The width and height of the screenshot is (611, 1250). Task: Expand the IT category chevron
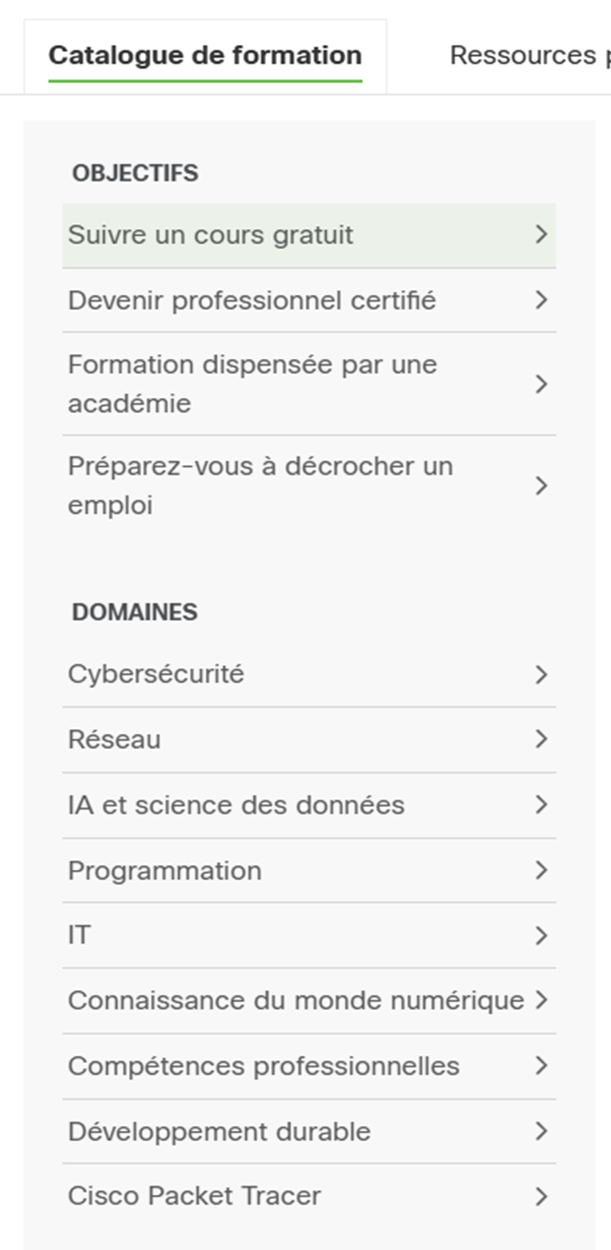point(541,934)
